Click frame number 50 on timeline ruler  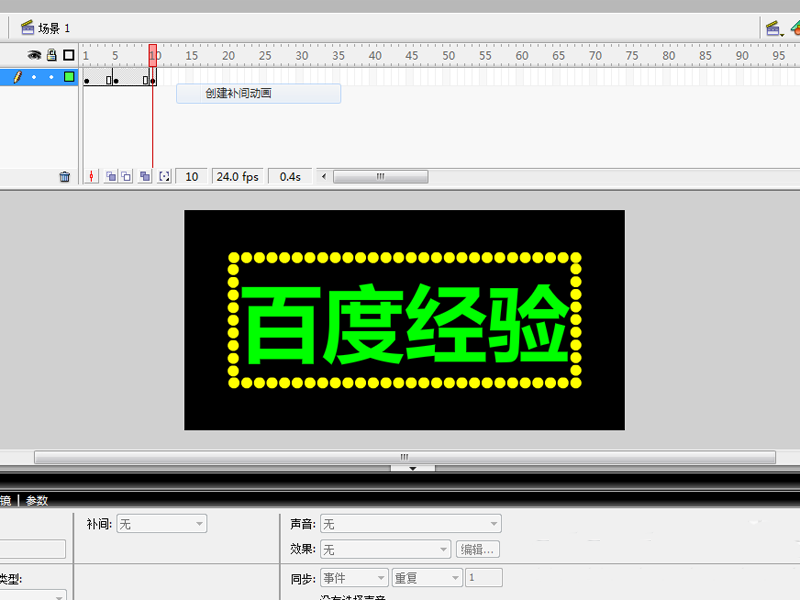[448, 56]
